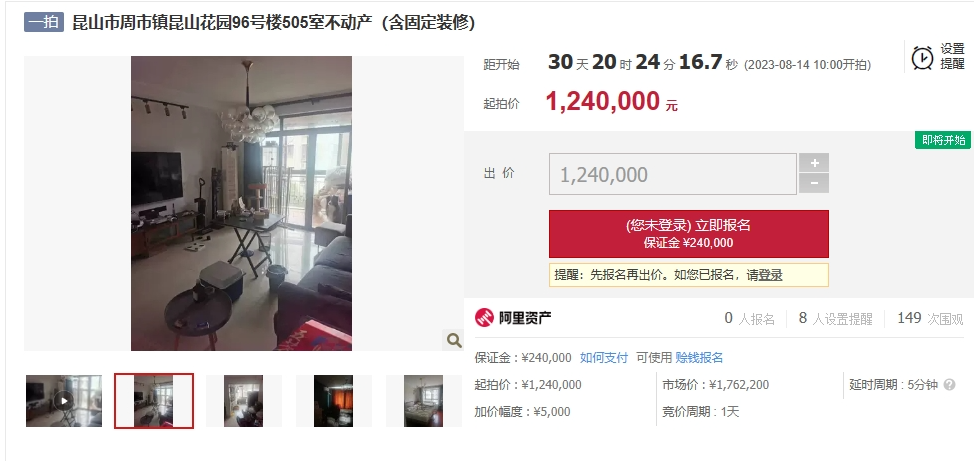Click the question mark help icon beside 延时周期
The image size is (974, 461).
tap(949, 385)
